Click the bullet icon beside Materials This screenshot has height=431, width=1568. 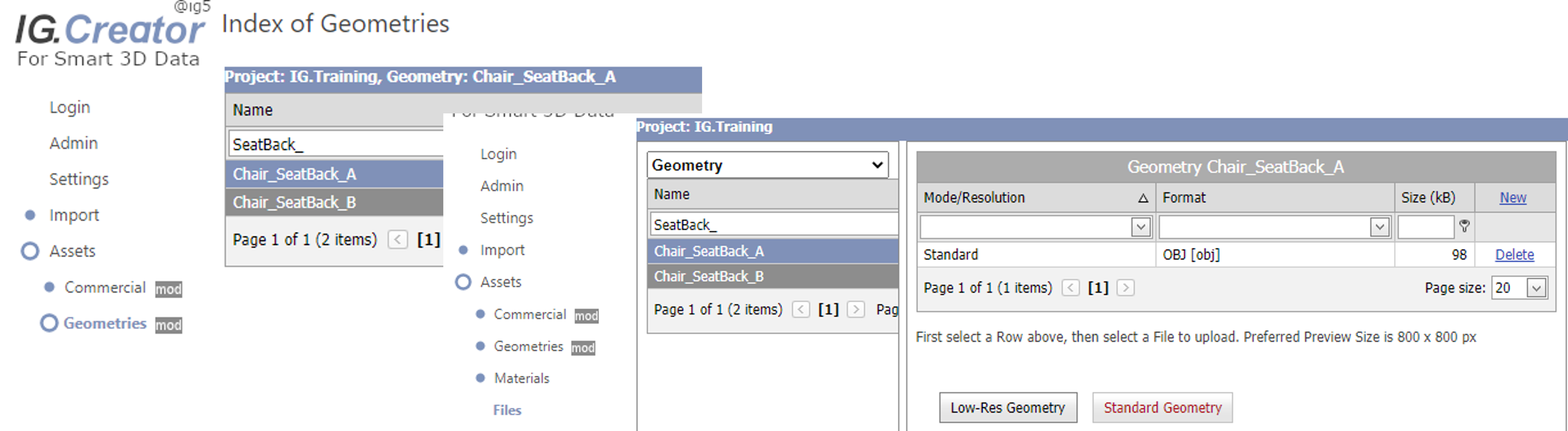click(480, 378)
